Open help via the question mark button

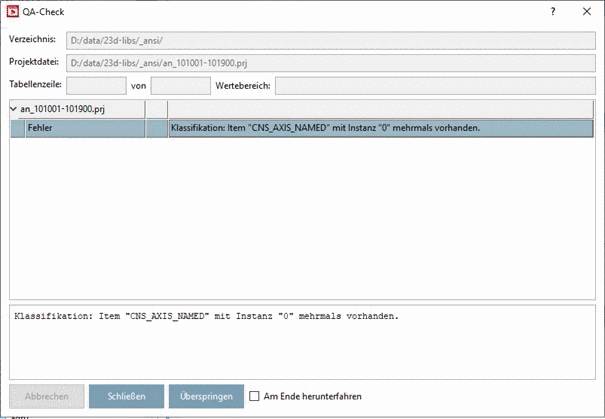pos(553,12)
